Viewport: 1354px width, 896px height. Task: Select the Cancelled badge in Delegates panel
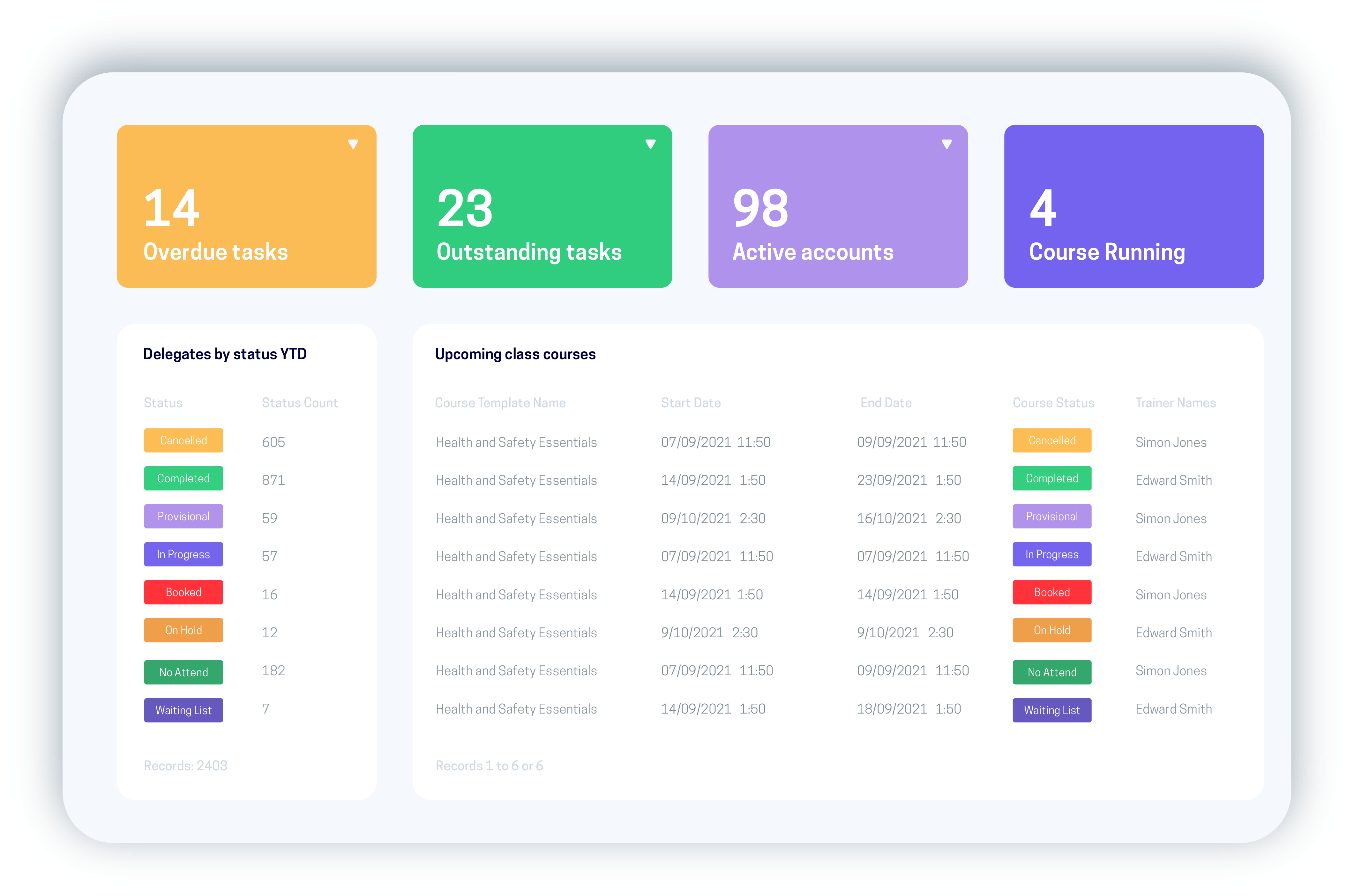click(x=183, y=441)
